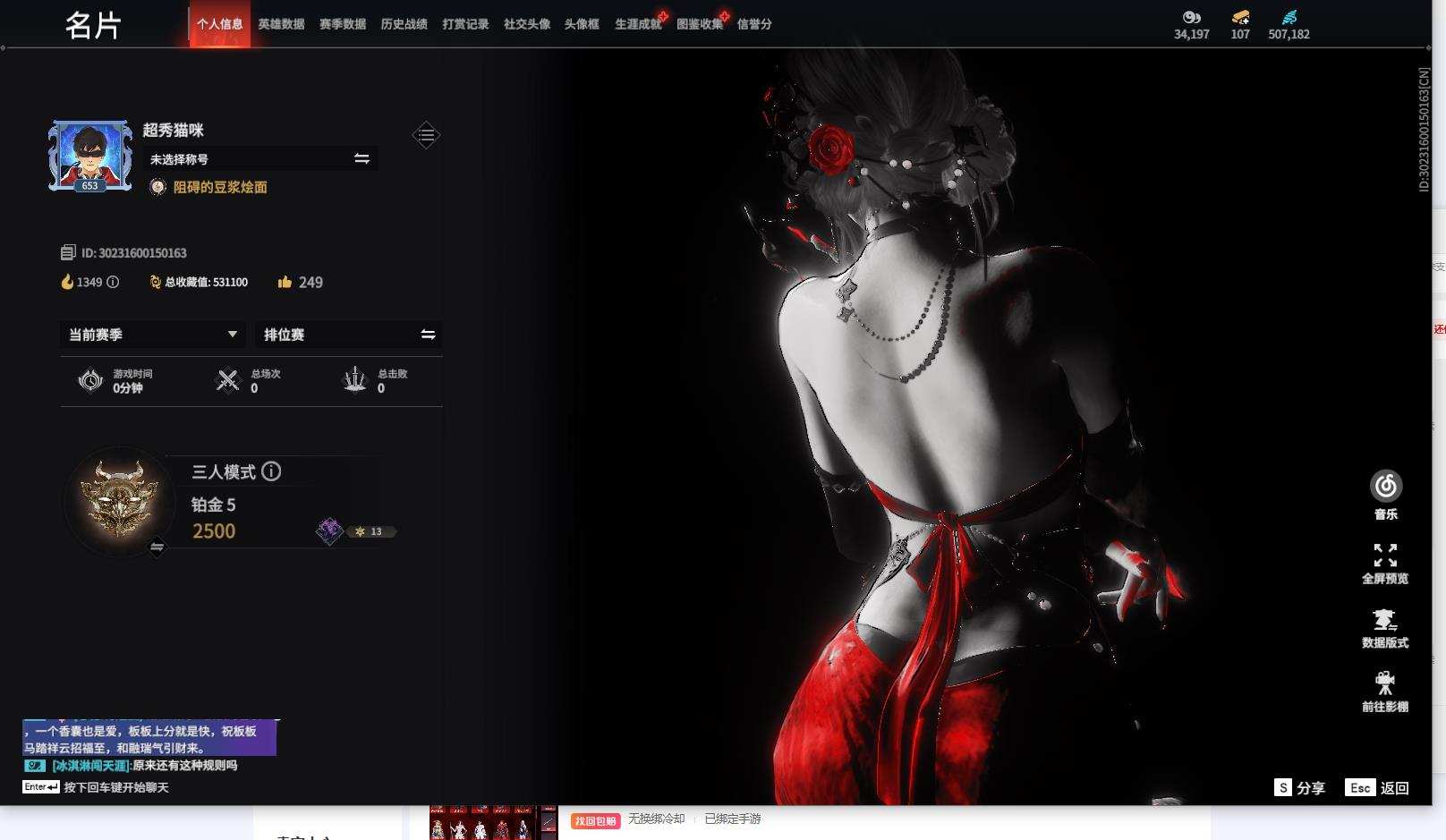Switch title via 未选择称号 swap arrows
The image size is (1446, 840).
click(x=361, y=158)
